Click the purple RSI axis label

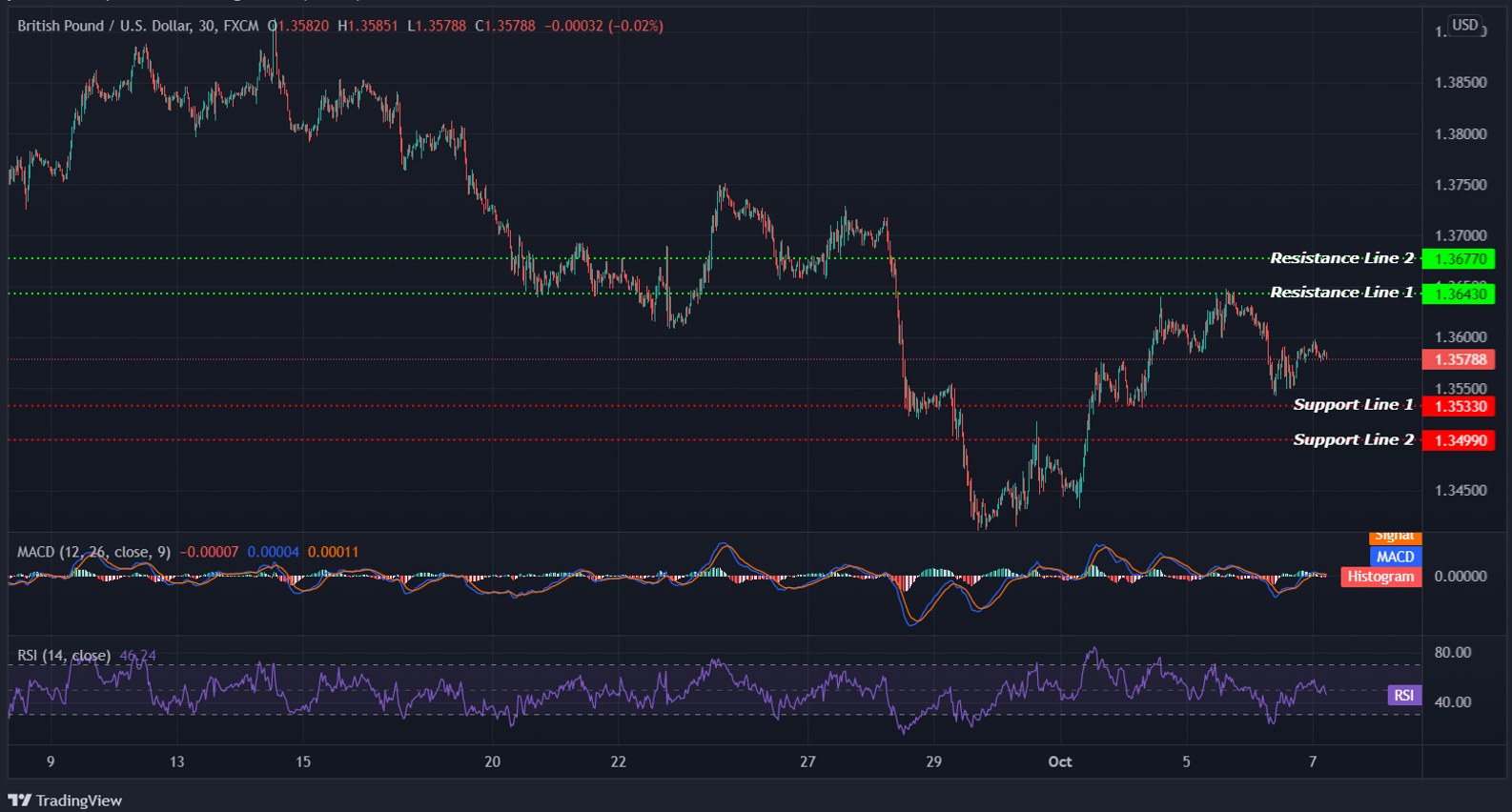click(1404, 695)
